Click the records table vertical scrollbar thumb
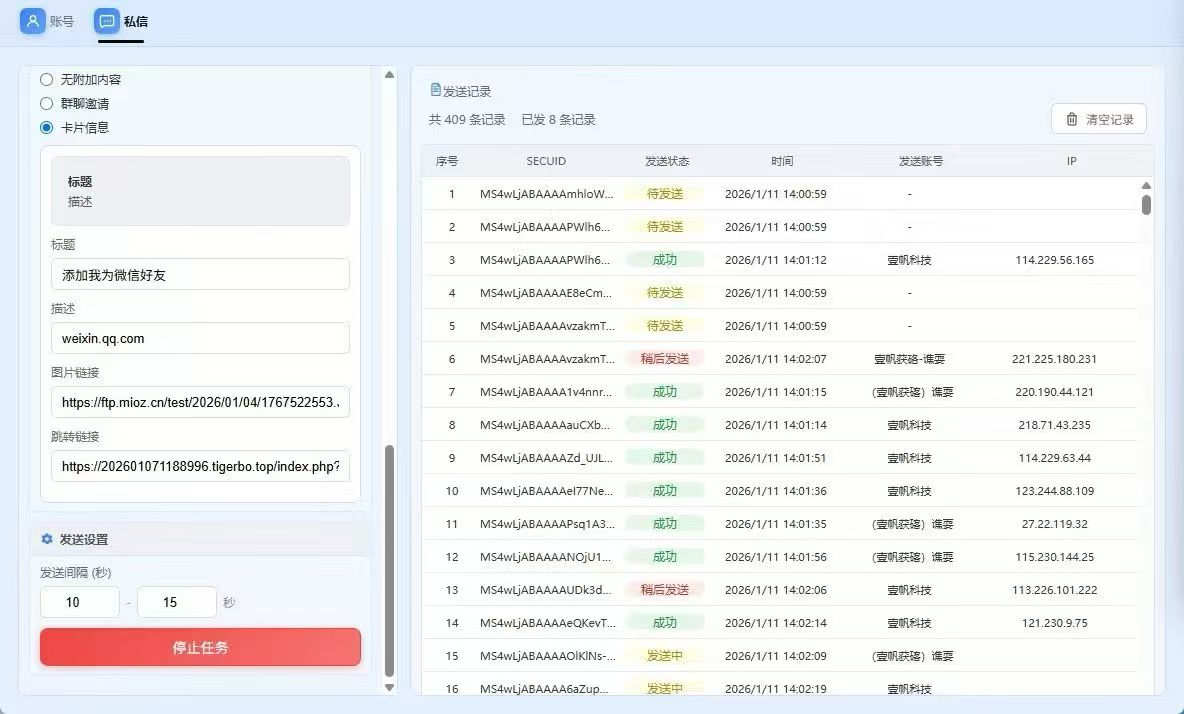1184x714 pixels. [x=1146, y=204]
